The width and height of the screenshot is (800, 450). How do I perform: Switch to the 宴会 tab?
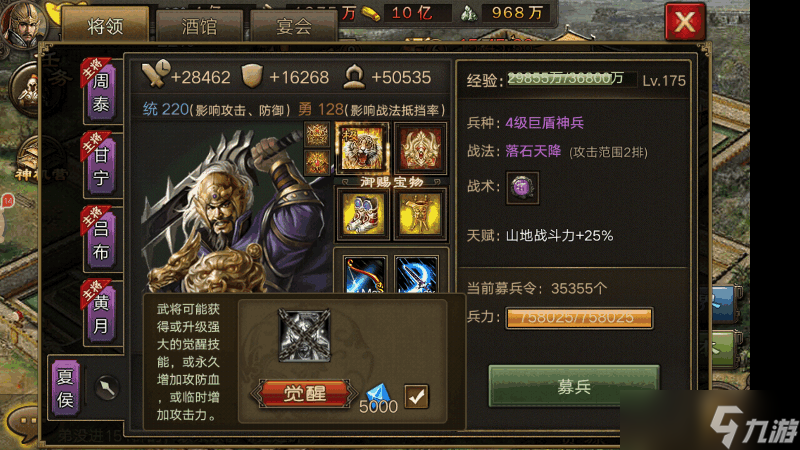(294, 27)
